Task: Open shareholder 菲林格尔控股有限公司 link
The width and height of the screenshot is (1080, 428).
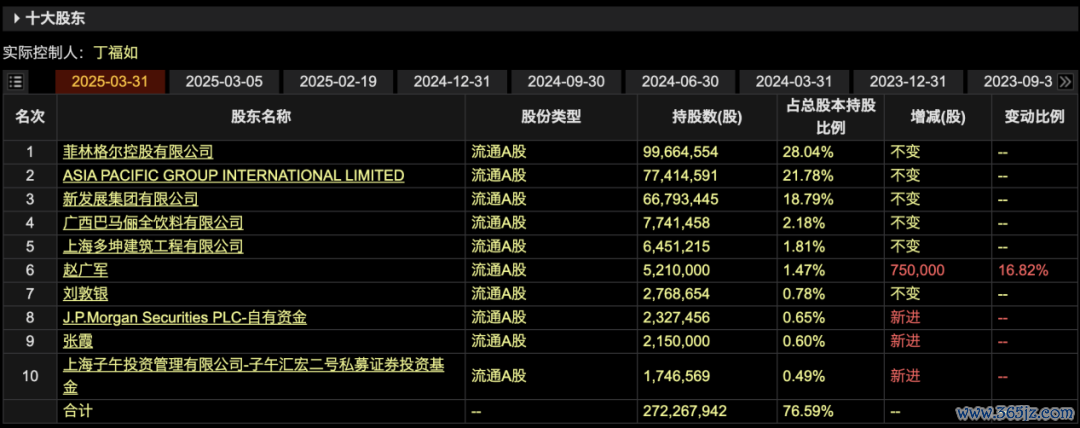Action: pos(138,152)
